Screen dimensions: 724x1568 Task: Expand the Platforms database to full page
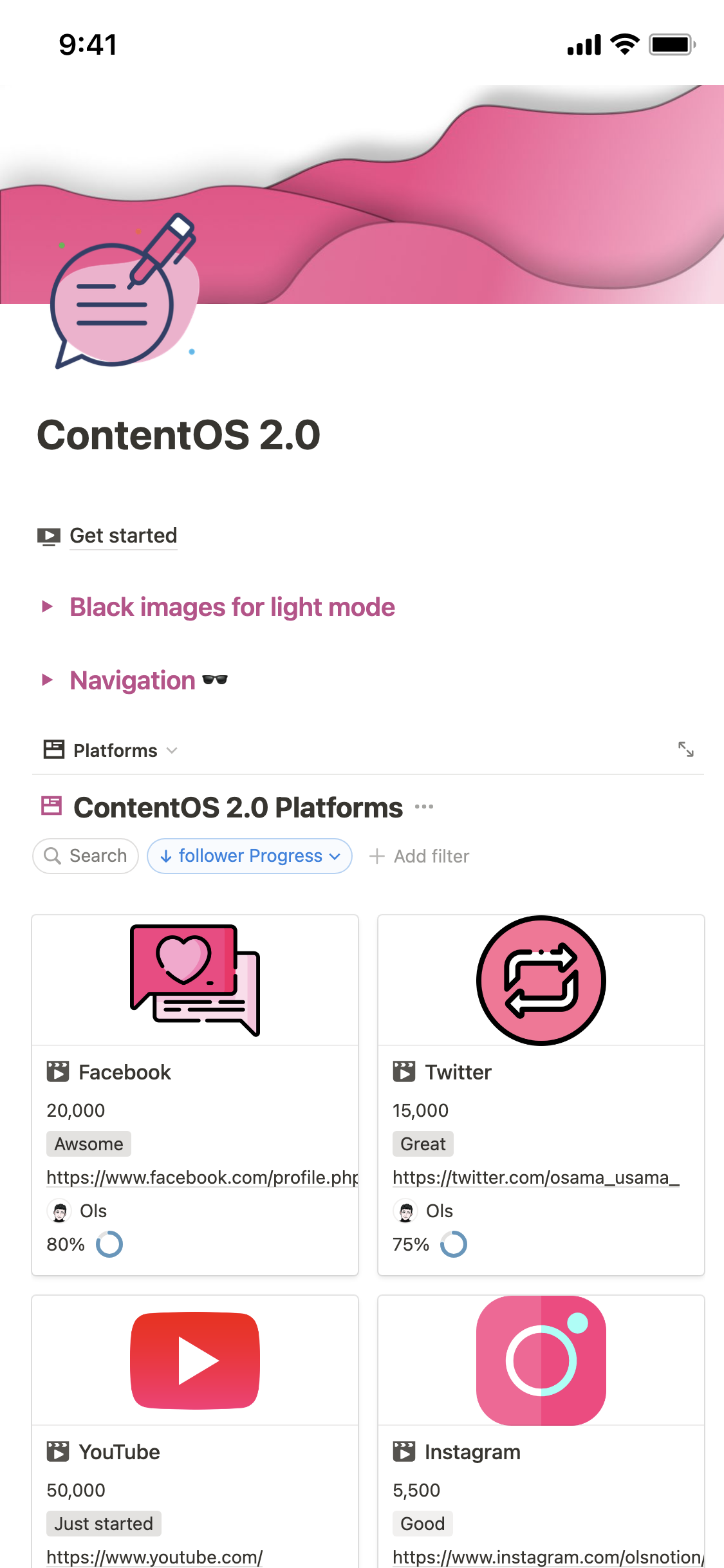tap(687, 749)
